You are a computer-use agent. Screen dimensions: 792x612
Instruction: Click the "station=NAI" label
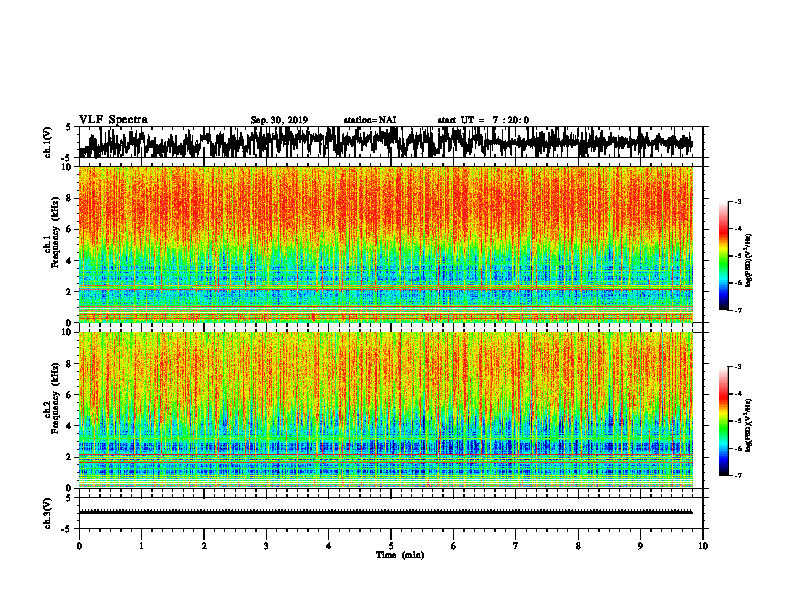370,120
